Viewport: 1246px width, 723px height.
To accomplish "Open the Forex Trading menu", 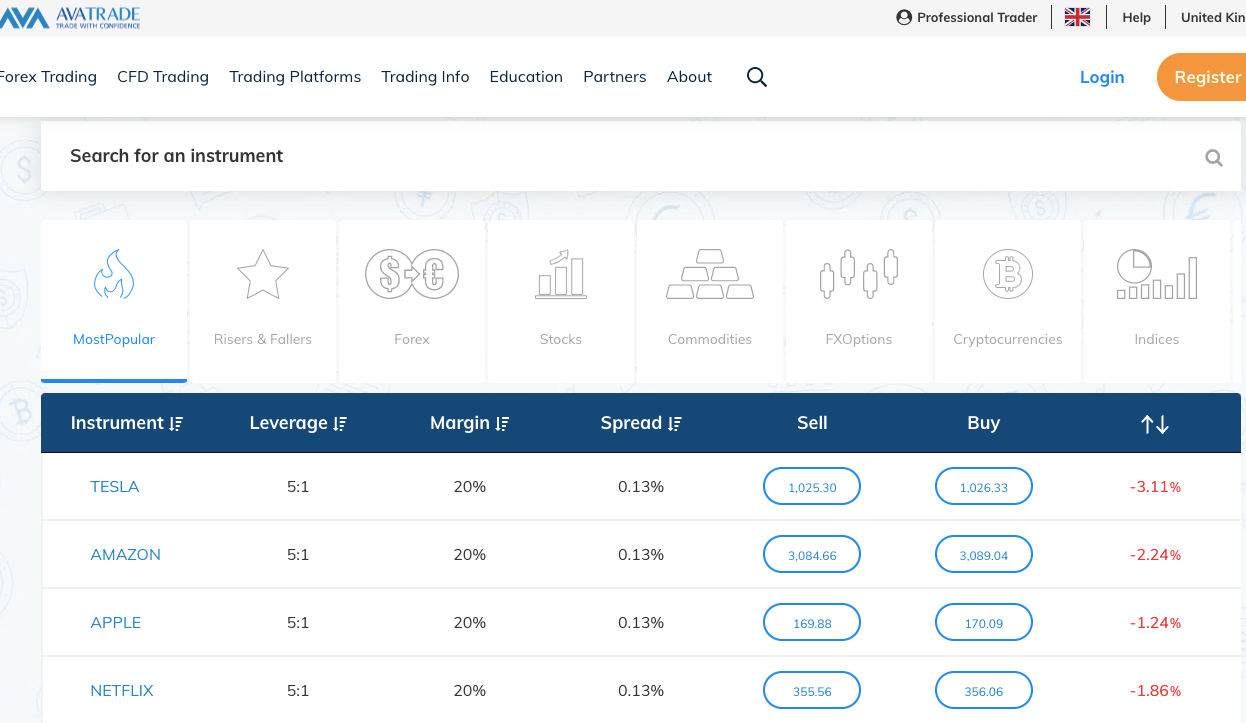I will [48, 77].
